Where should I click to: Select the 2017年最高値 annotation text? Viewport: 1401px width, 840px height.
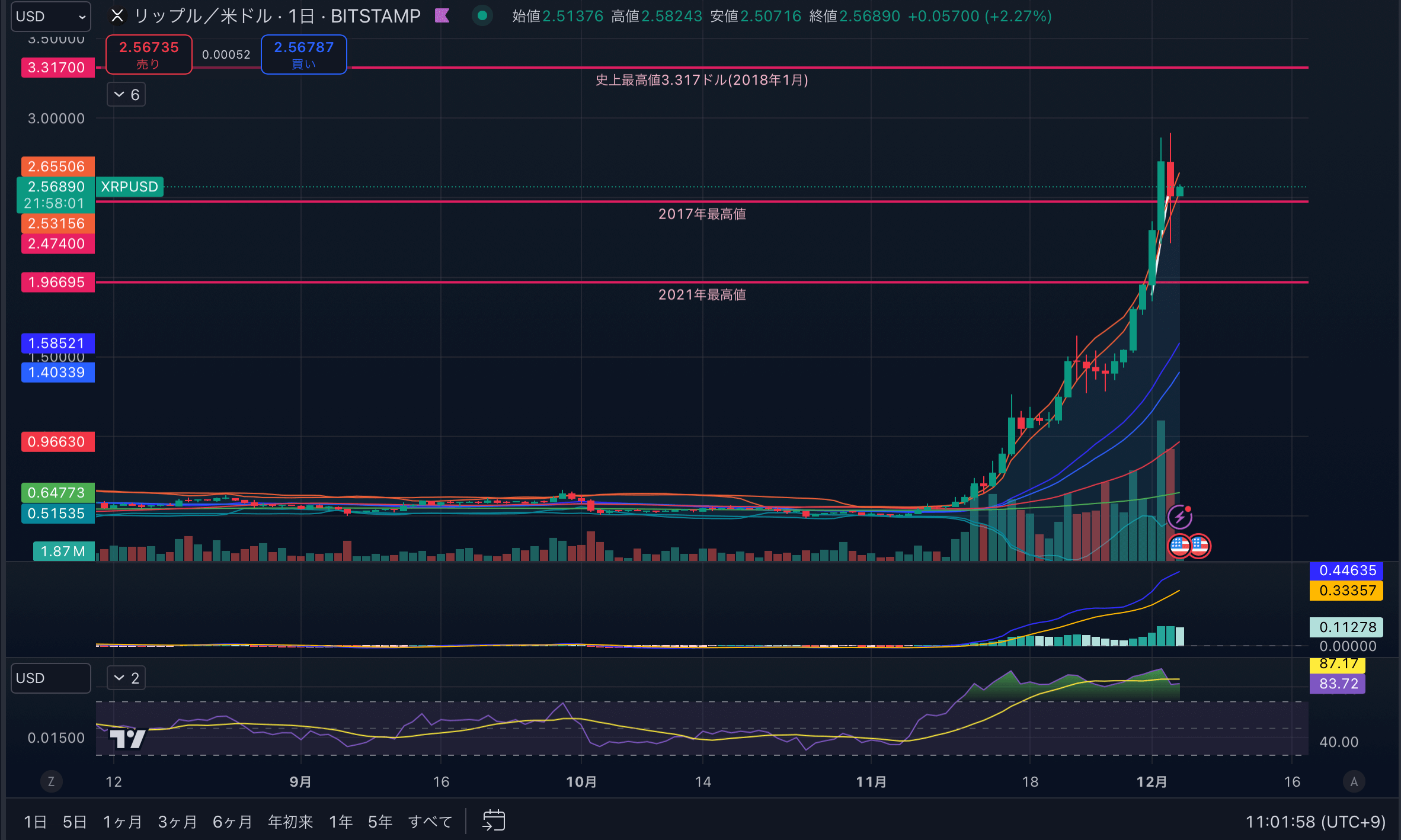pos(702,214)
